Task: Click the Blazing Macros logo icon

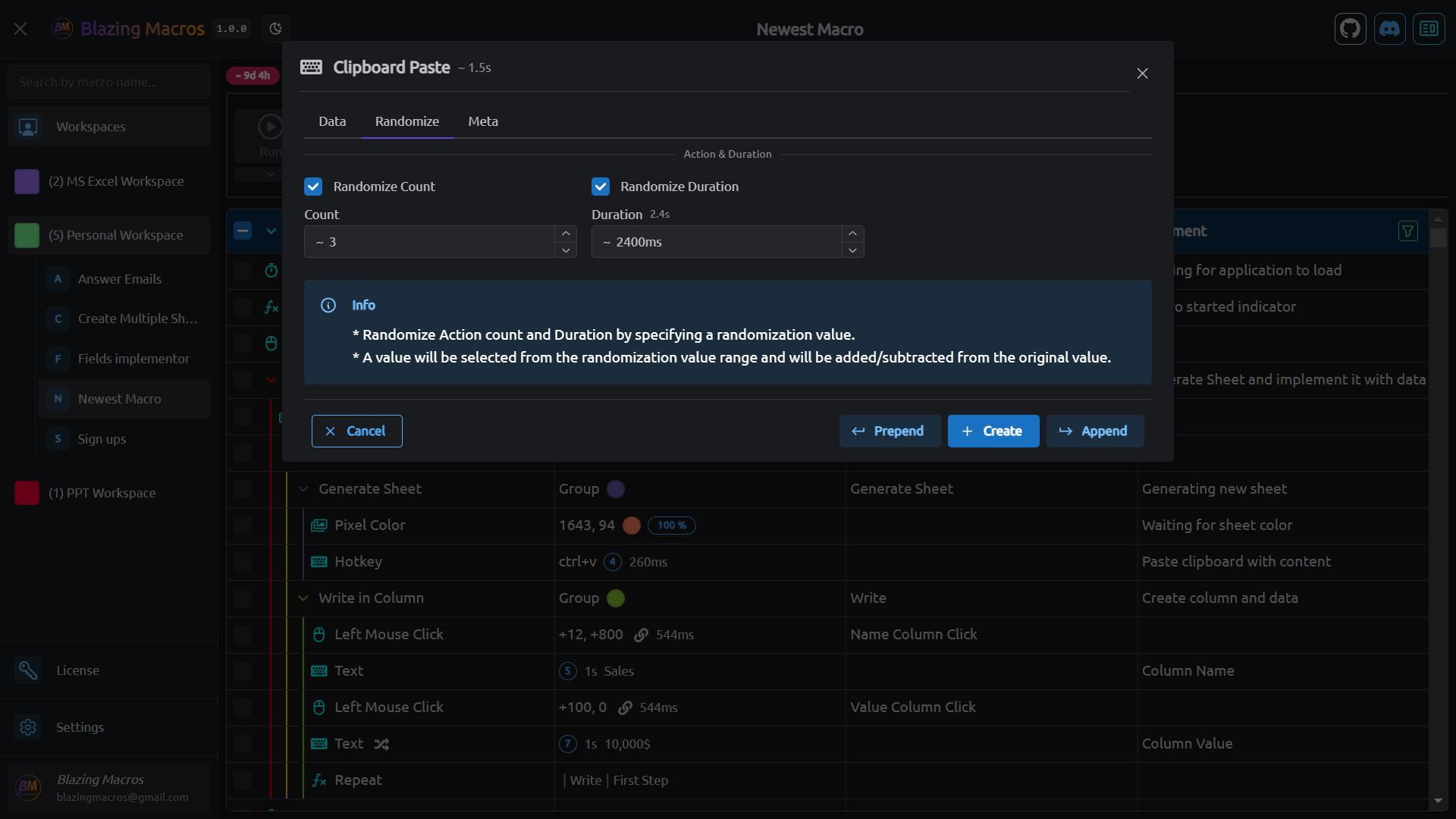Action: click(62, 29)
